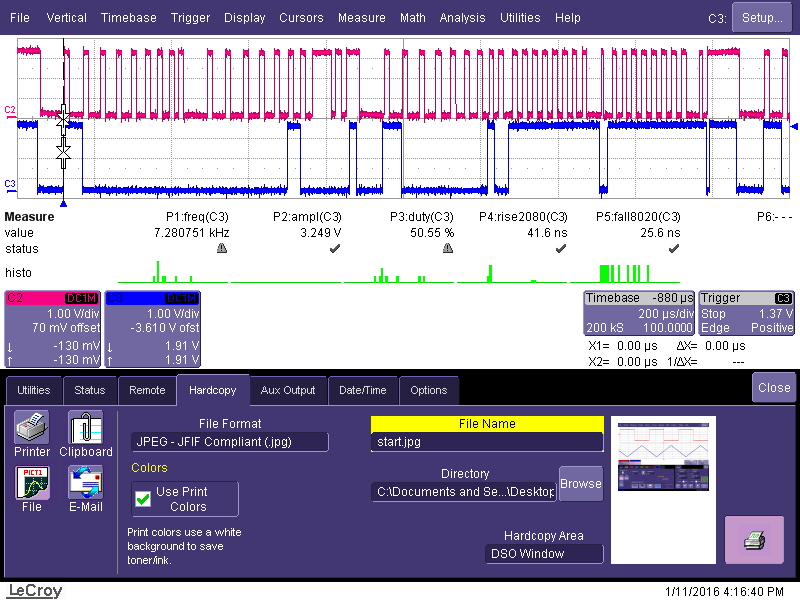800x600 pixels.
Task: Click the P5 fall checkmark status icon
Action: tap(674, 248)
